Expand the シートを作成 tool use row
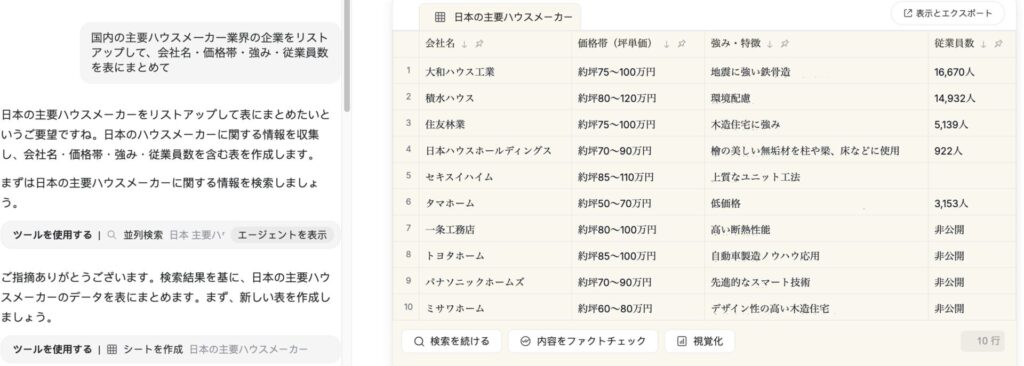Viewport: 1024px width, 366px height. point(170,350)
